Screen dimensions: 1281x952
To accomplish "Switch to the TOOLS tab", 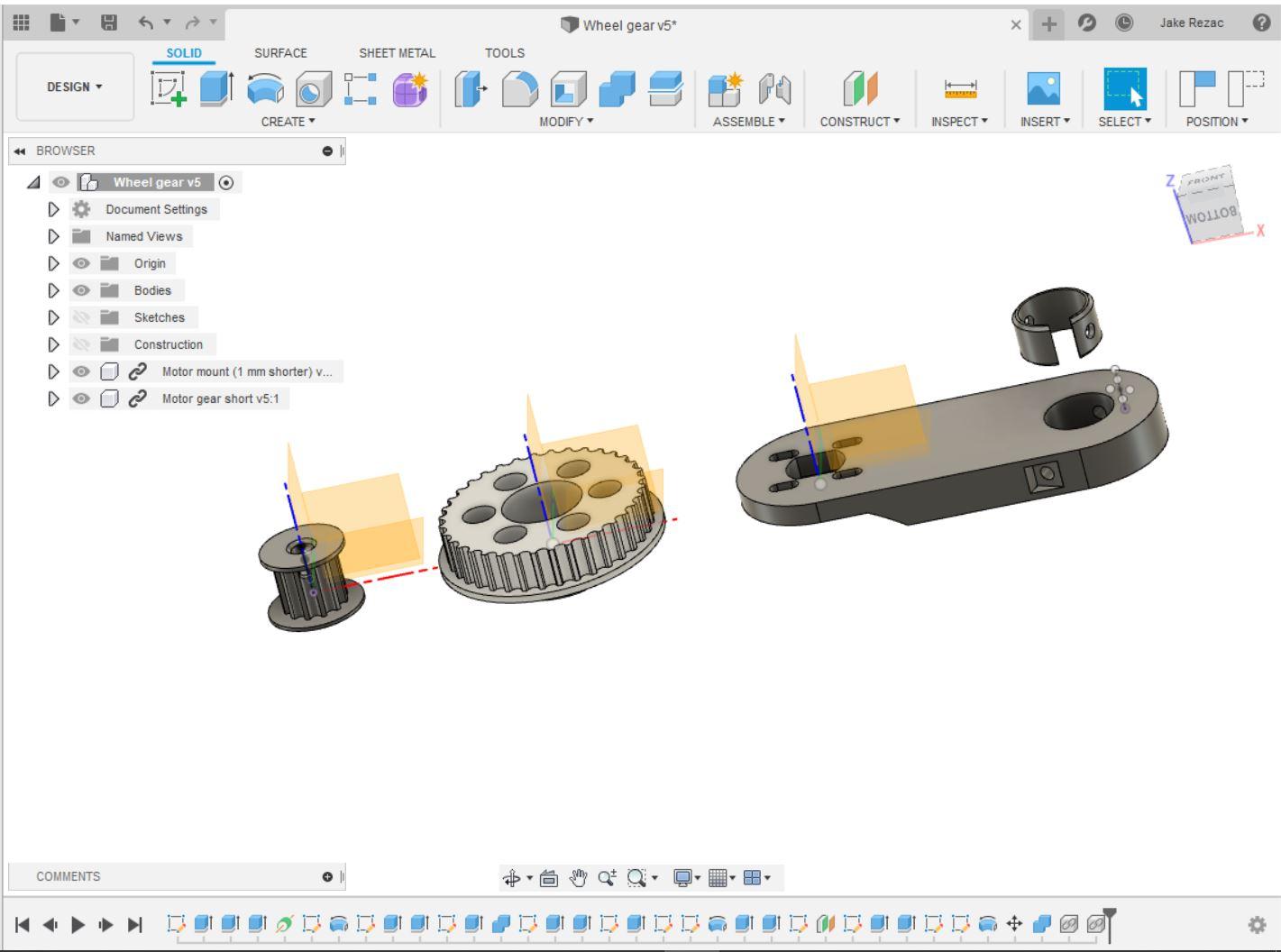I will click(505, 53).
